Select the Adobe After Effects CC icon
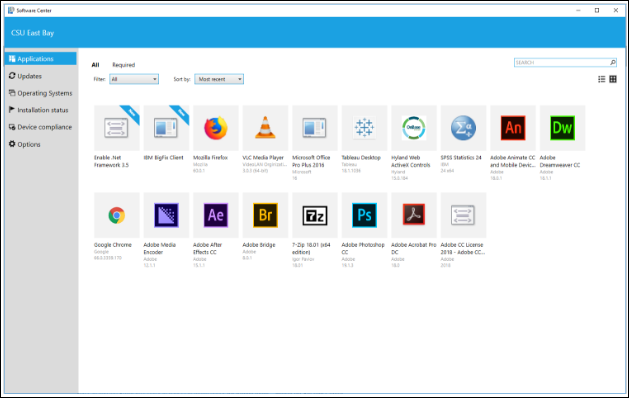This screenshot has height=398, width=629. pos(215,215)
